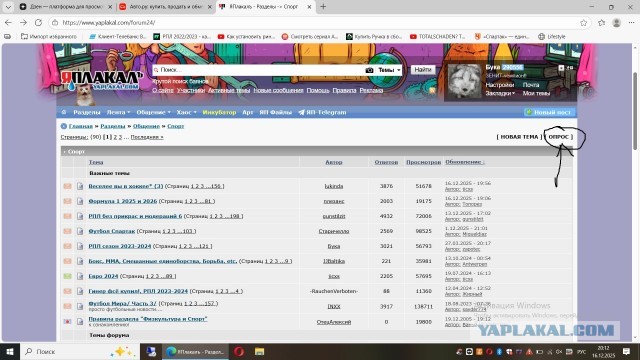Click the user avatar picture
Viewport: 640px width, 360px height.
[x=464, y=82]
